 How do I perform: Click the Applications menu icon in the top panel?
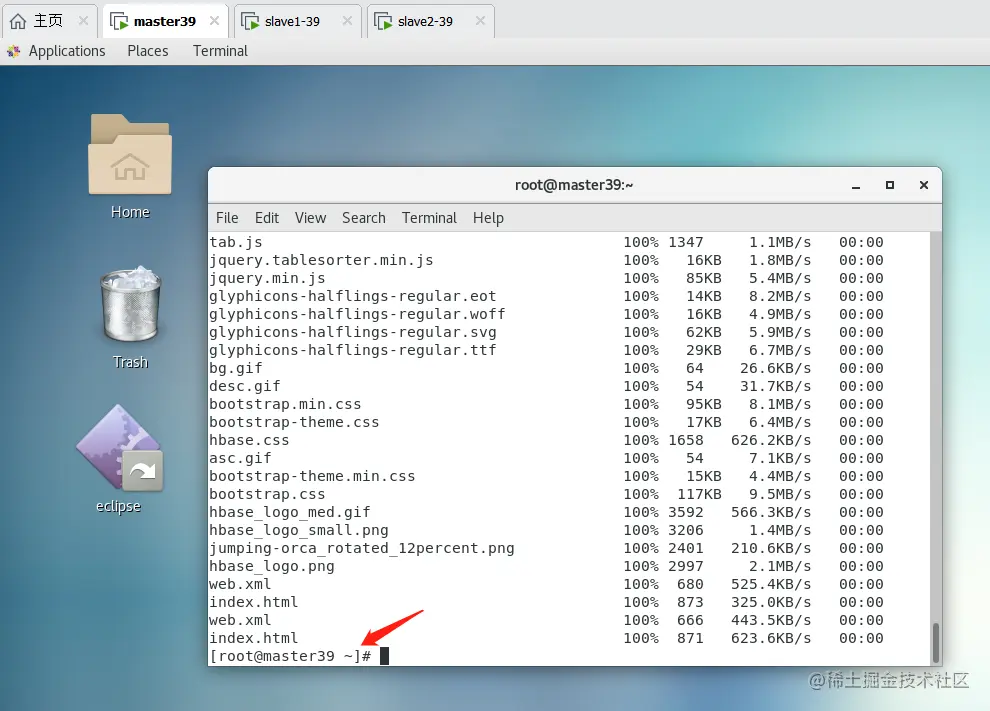[13, 51]
